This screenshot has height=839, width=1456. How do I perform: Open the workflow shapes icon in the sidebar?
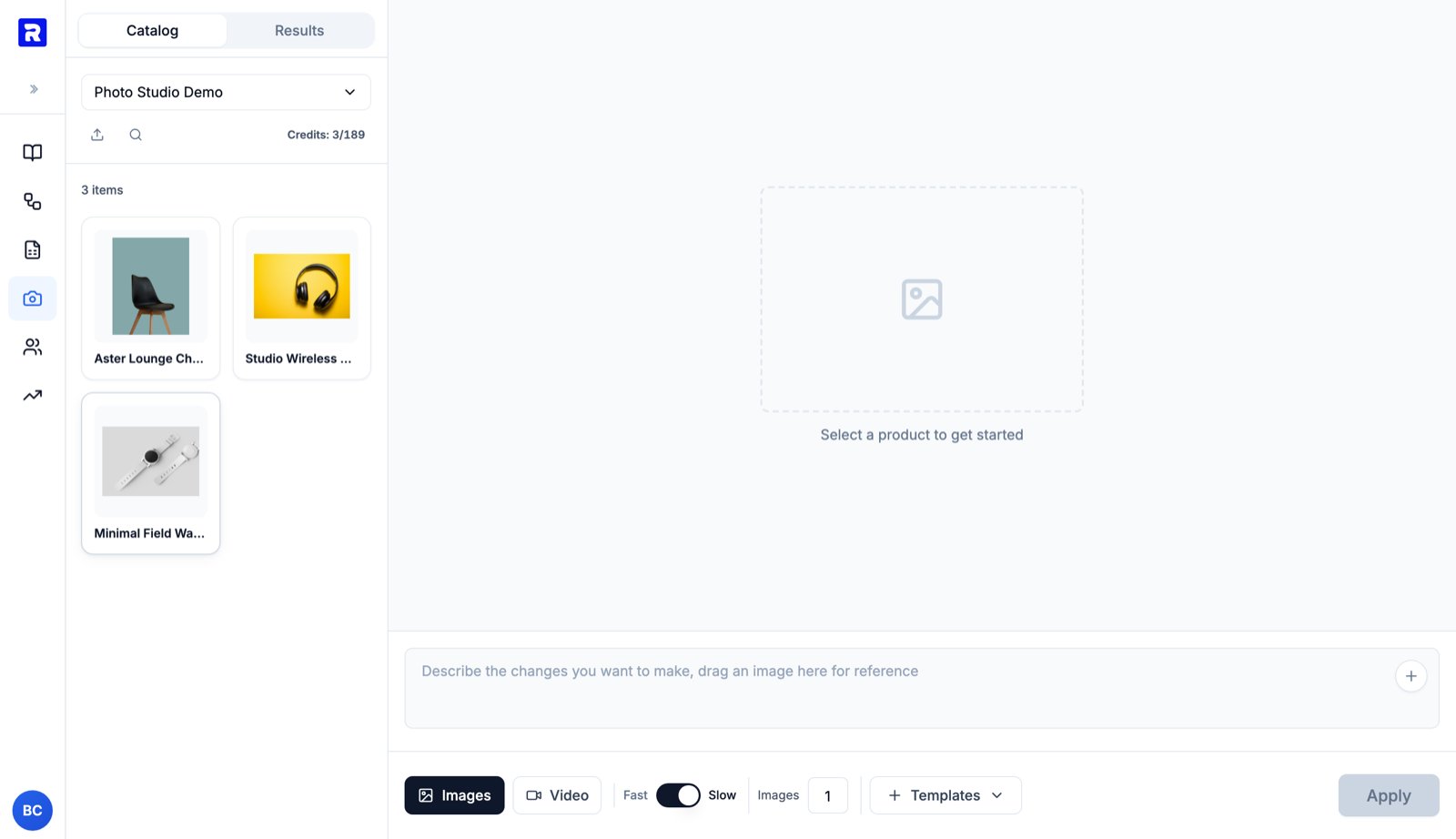[x=33, y=201]
